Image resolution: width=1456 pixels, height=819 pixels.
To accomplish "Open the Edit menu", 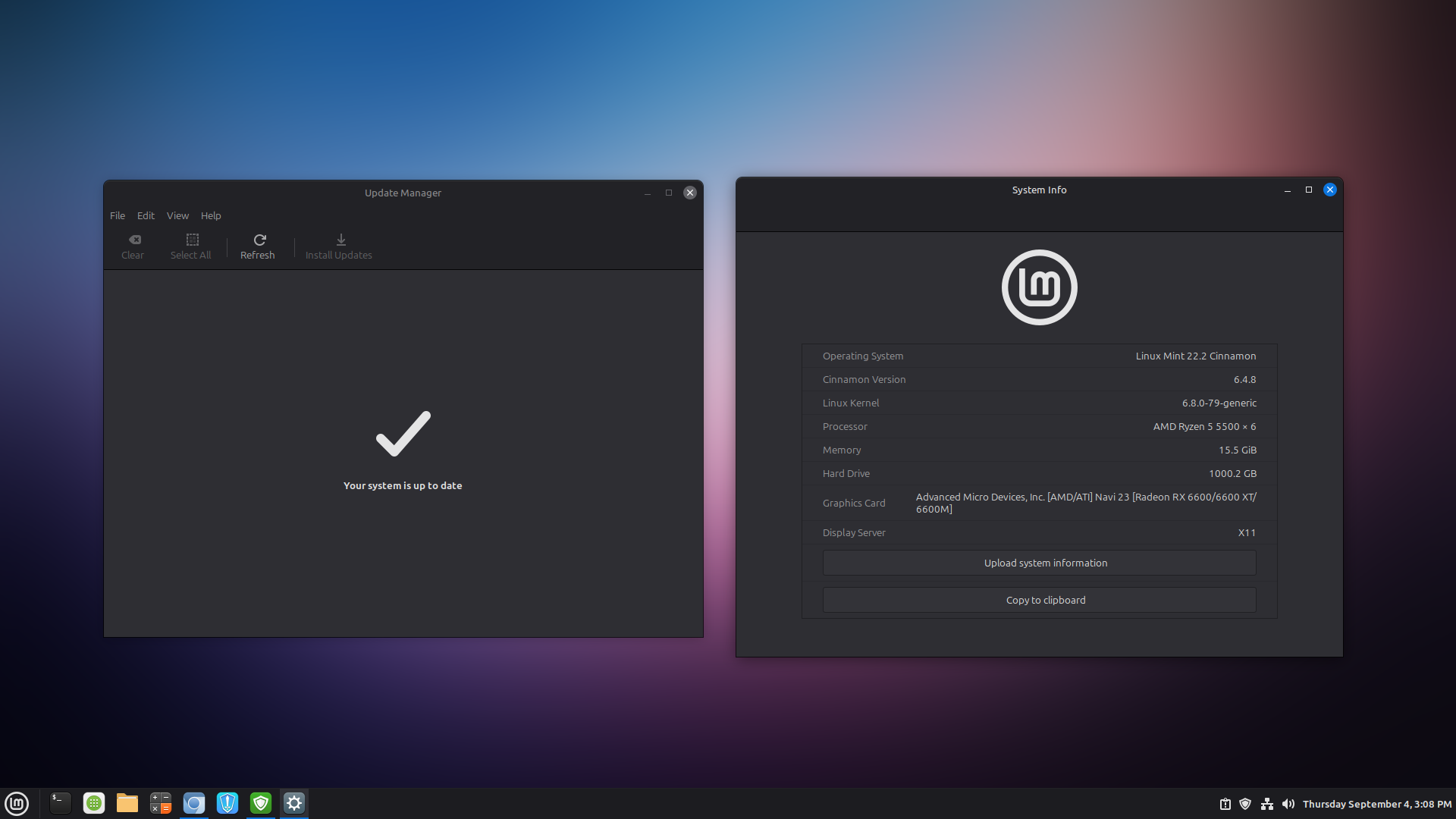I will click(146, 216).
